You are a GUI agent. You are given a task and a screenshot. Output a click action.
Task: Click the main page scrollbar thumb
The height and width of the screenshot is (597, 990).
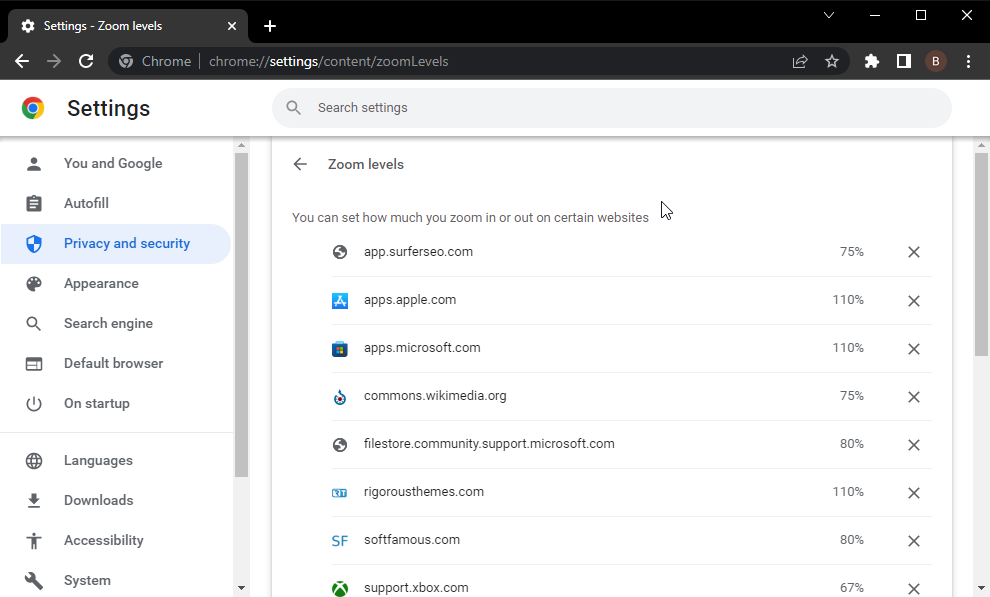coord(981,255)
